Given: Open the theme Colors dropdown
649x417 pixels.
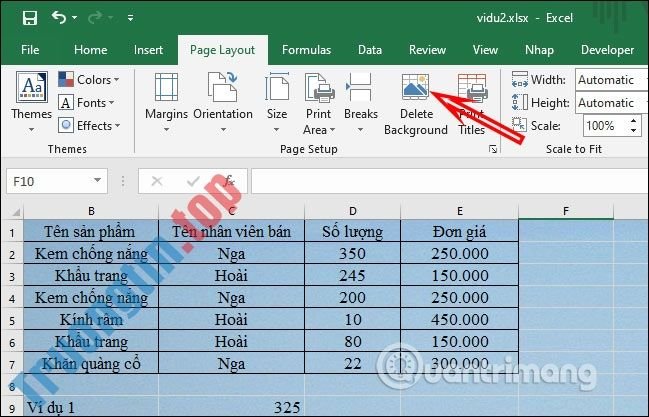Looking at the screenshot, I should point(89,80).
